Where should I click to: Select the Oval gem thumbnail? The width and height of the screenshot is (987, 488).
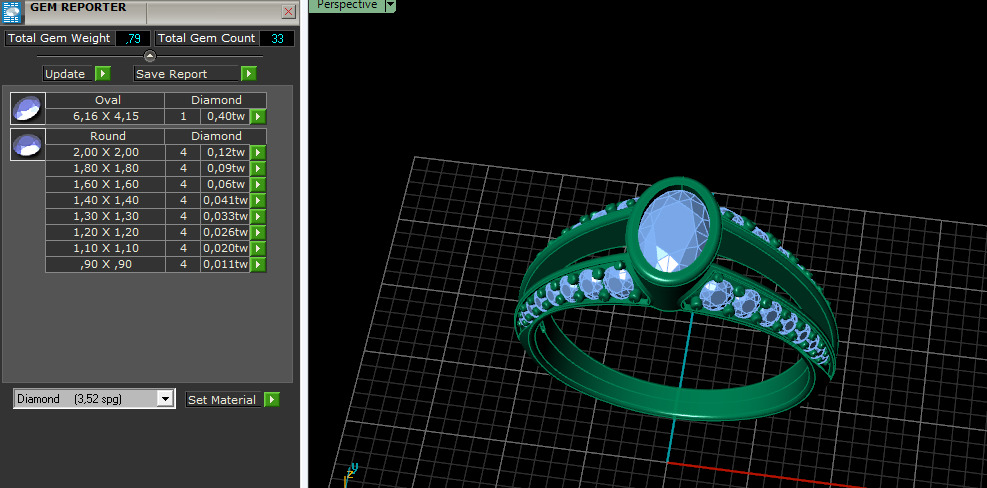tap(28, 108)
